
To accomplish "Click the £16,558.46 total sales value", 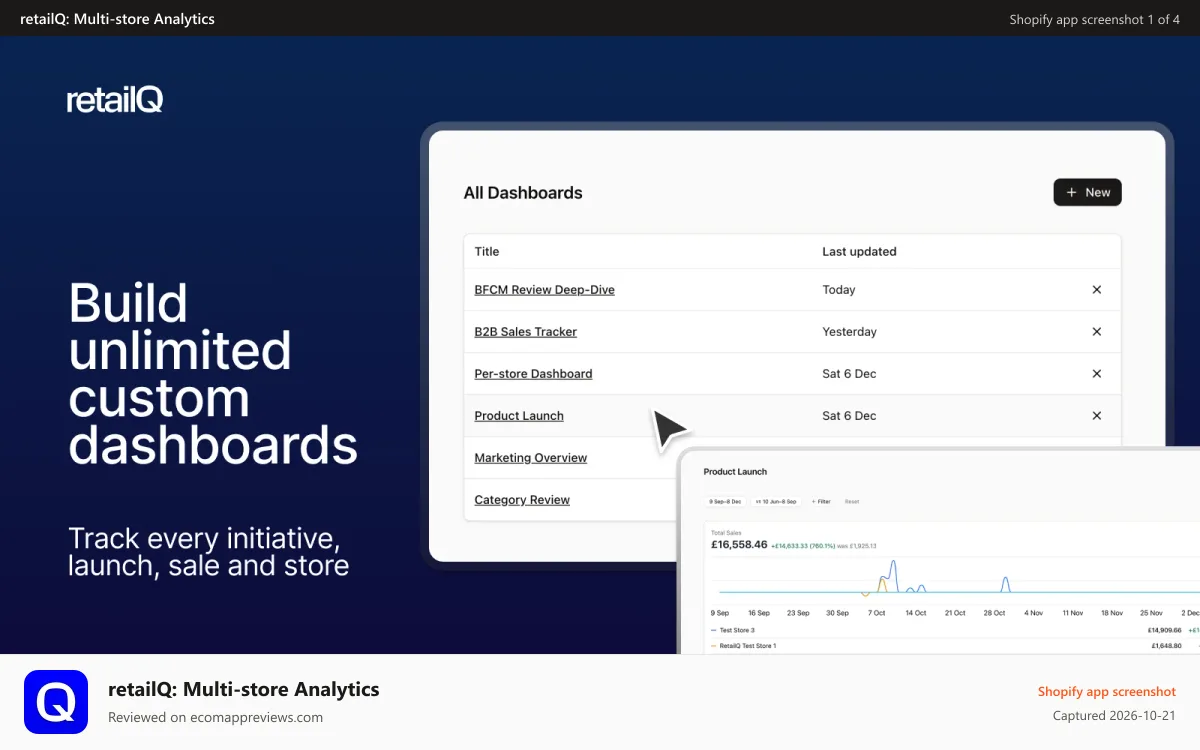I will 739,545.
